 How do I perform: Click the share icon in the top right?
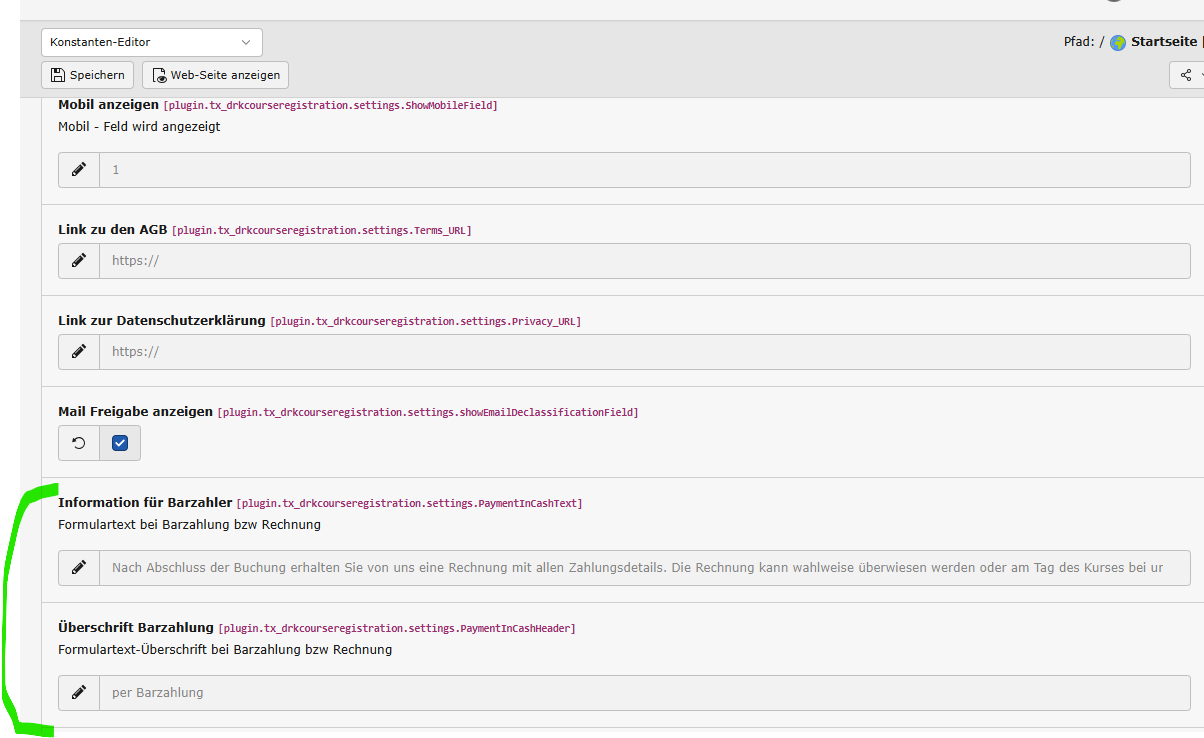coord(1186,75)
